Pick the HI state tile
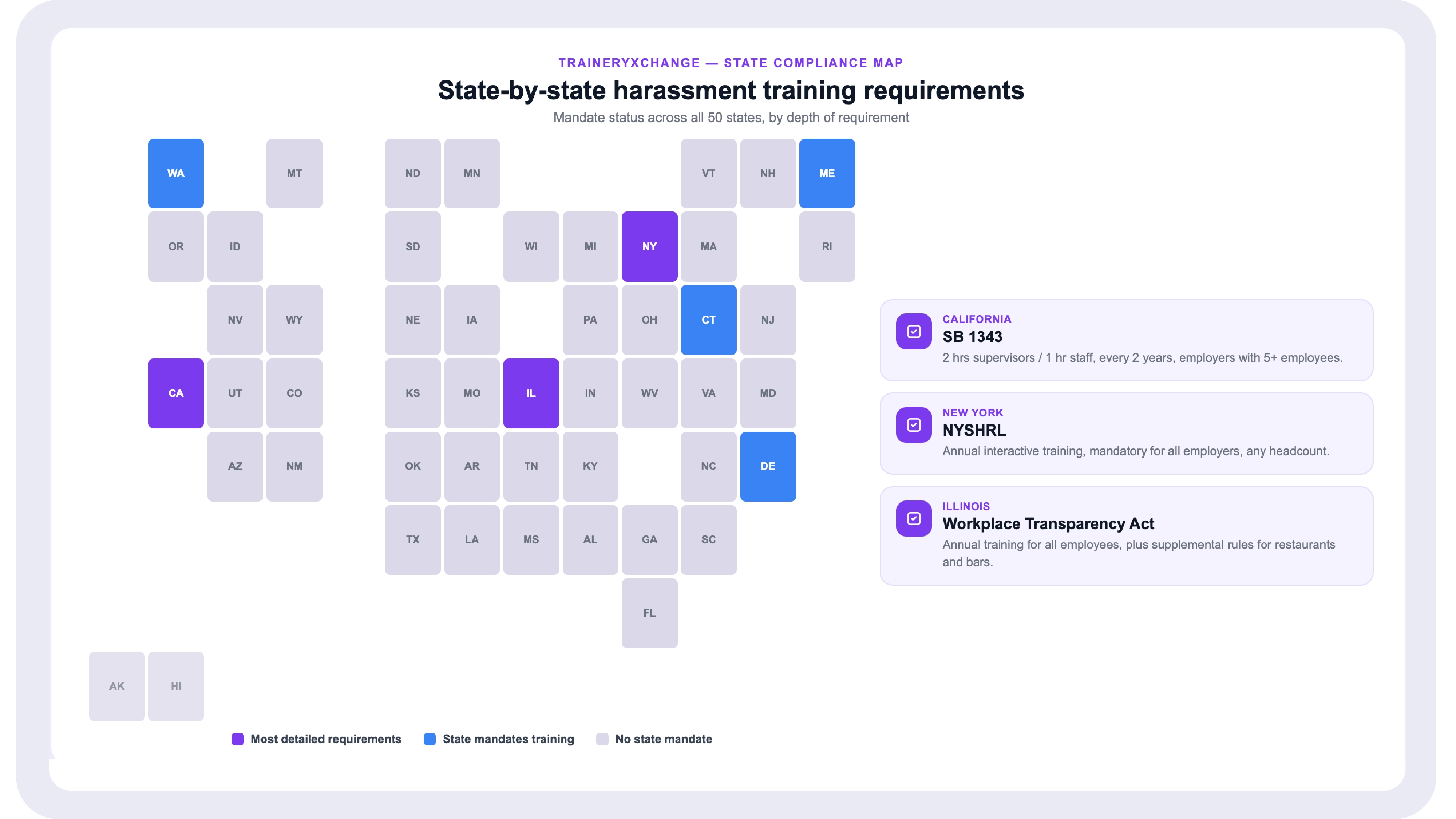Screen dimensions: 1456x819 (176, 686)
